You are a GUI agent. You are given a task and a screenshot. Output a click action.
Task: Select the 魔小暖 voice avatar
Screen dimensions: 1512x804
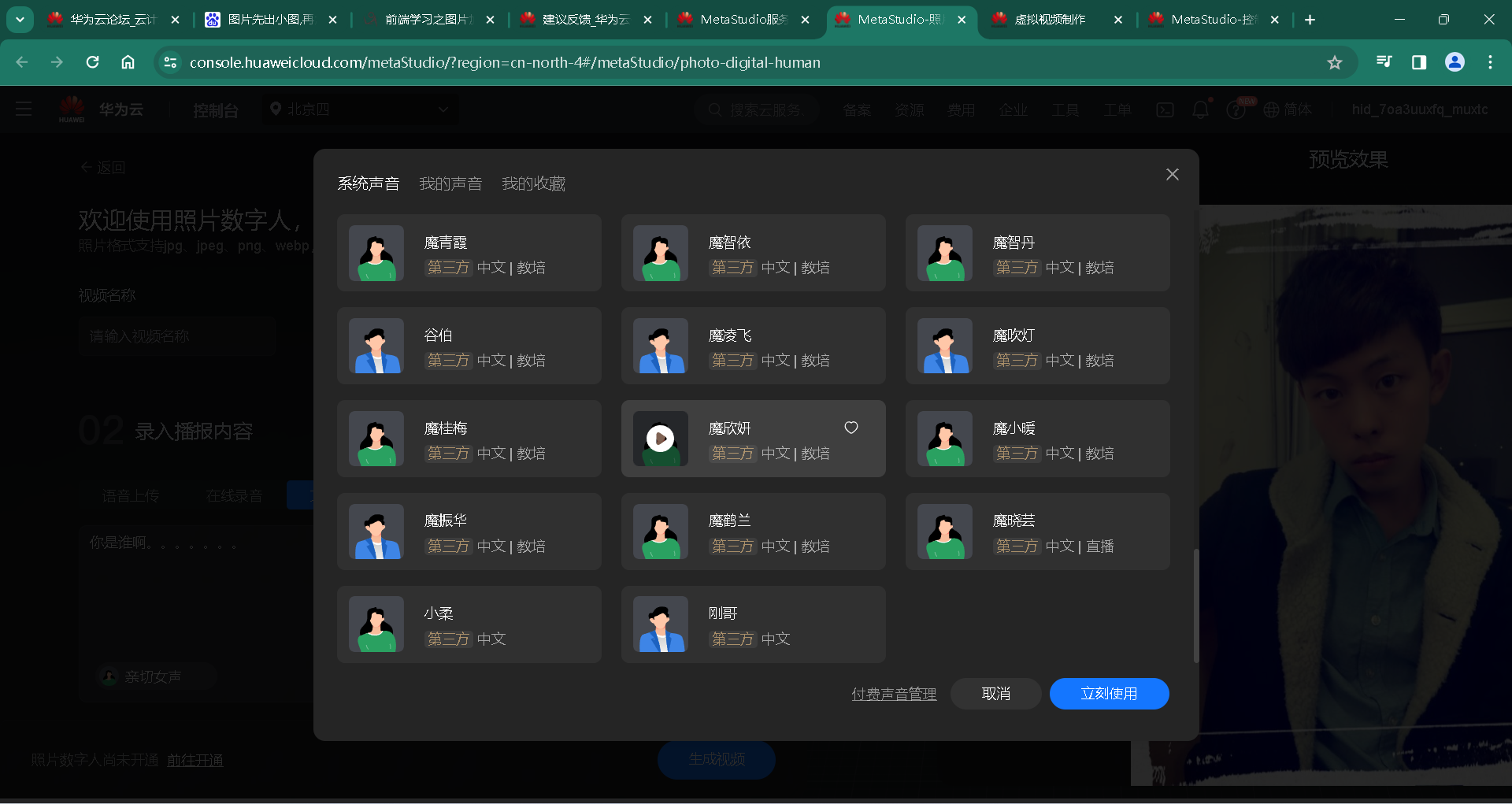coord(945,439)
